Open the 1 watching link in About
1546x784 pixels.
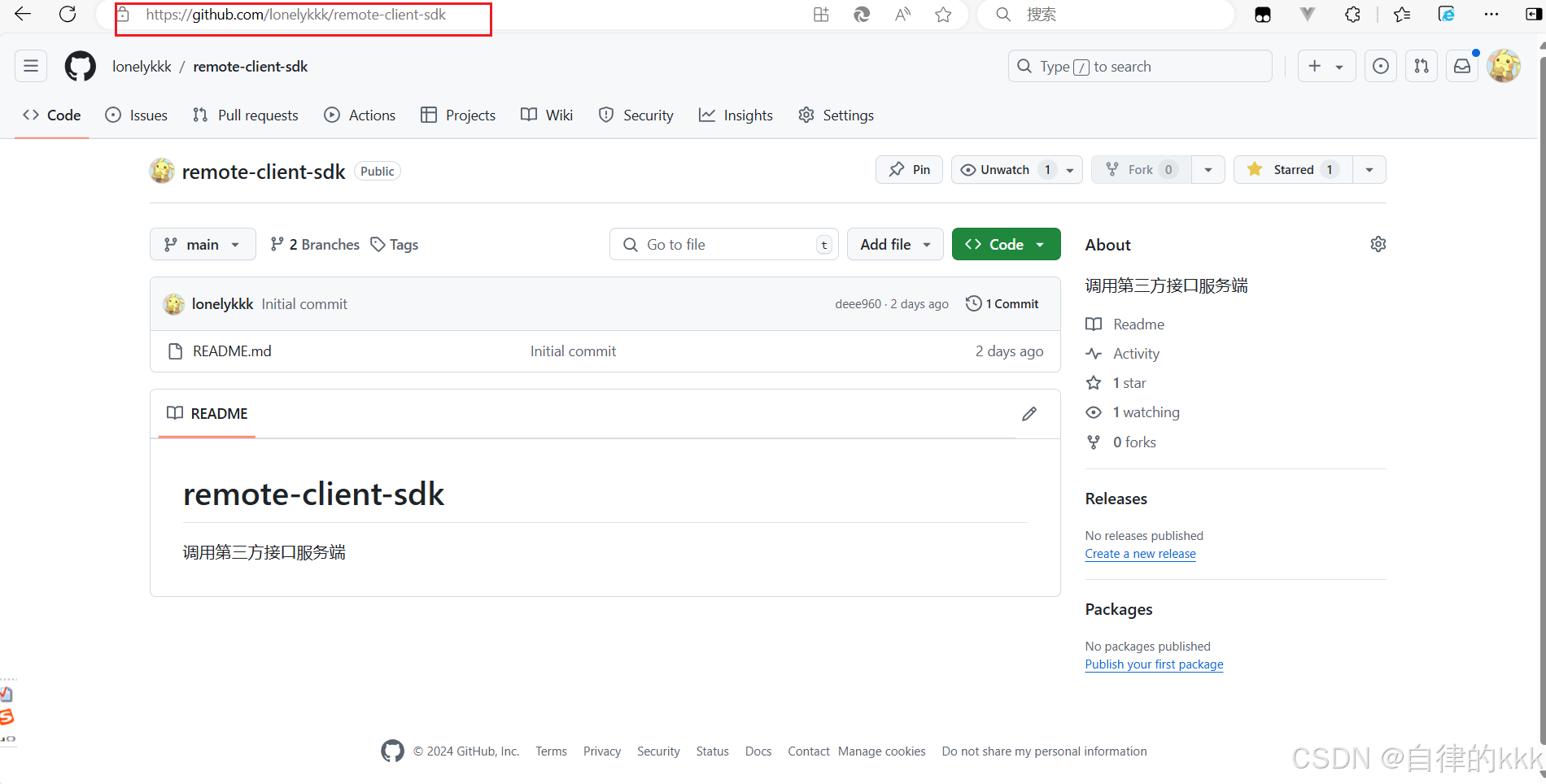pos(1133,412)
